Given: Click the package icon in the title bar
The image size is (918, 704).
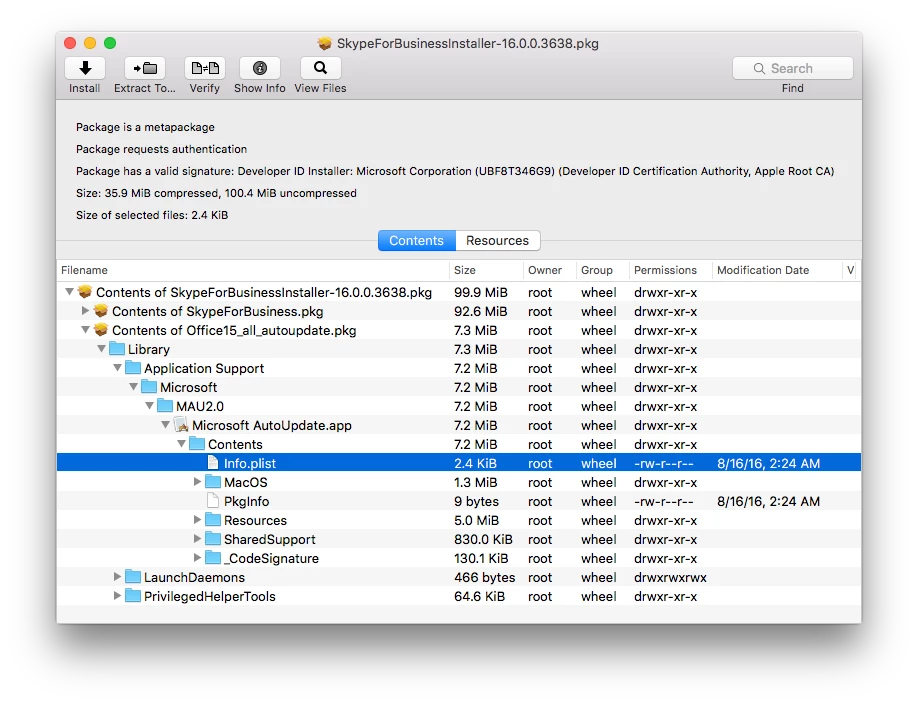Looking at the screenshot, I should pos(324,43).
